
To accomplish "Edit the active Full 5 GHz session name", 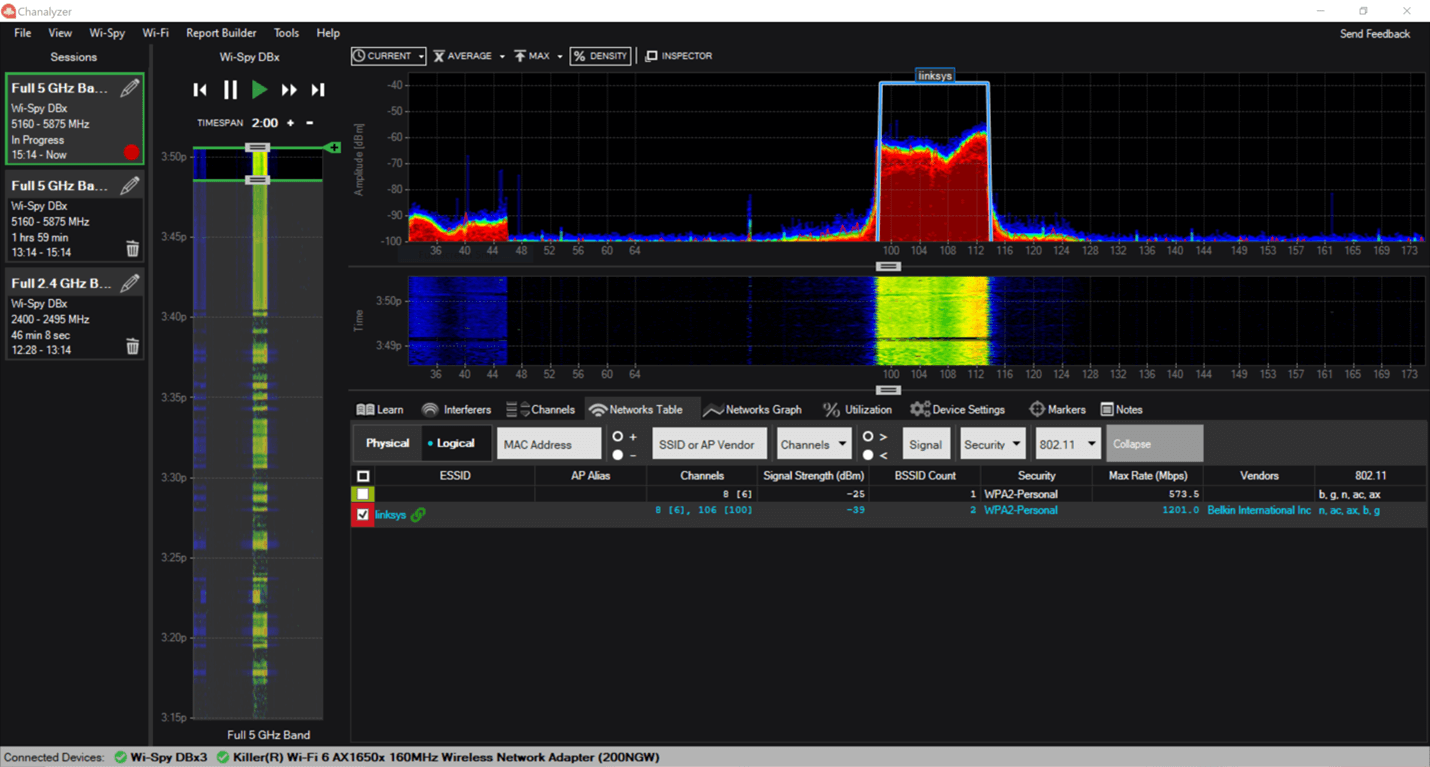I will [x=130, y=89].
